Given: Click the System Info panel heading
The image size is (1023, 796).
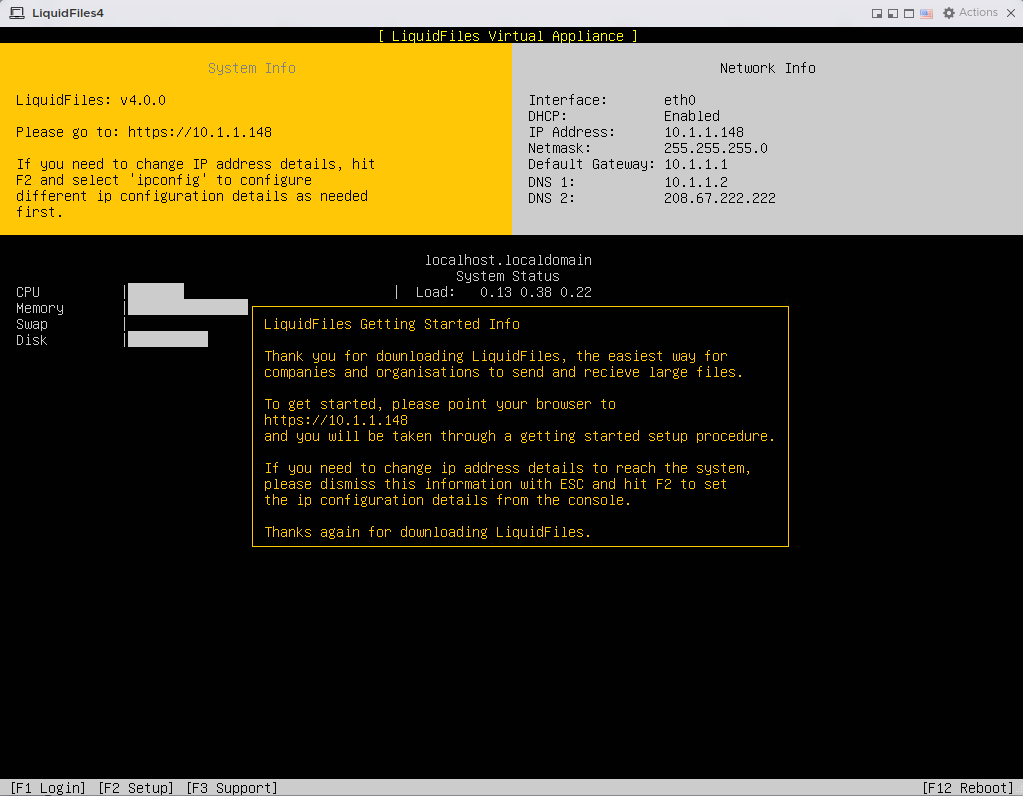Looking at the screenshot, I should 252,68.
